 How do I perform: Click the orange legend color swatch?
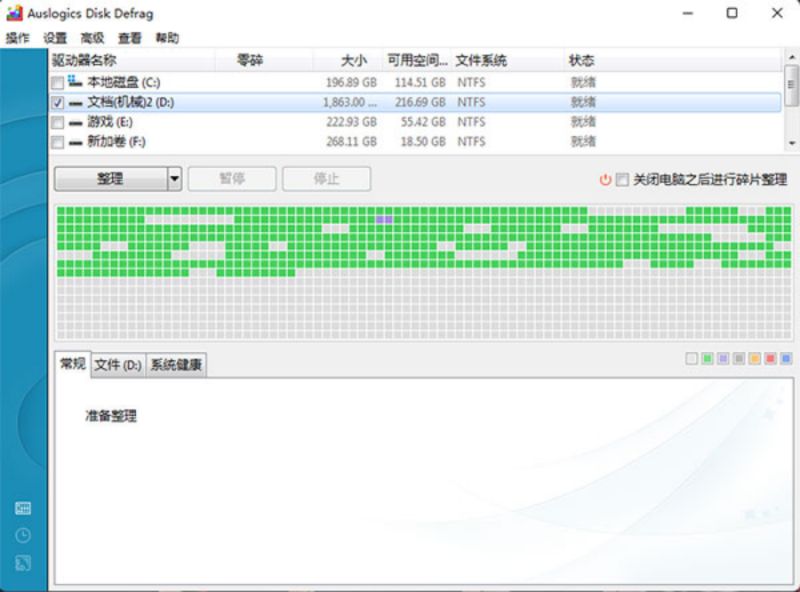tap(755, 359)
